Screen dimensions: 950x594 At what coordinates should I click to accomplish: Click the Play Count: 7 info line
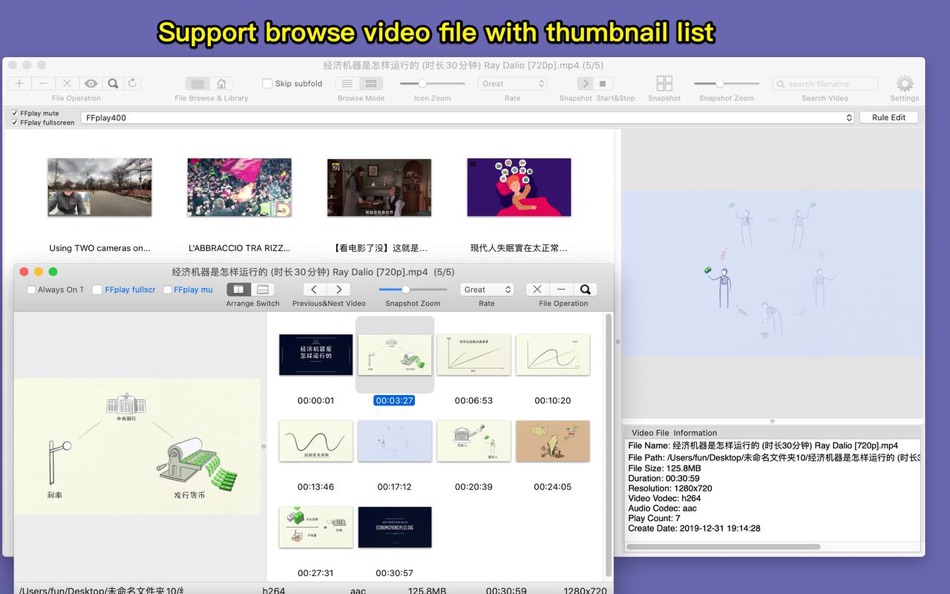pos(654,518)
